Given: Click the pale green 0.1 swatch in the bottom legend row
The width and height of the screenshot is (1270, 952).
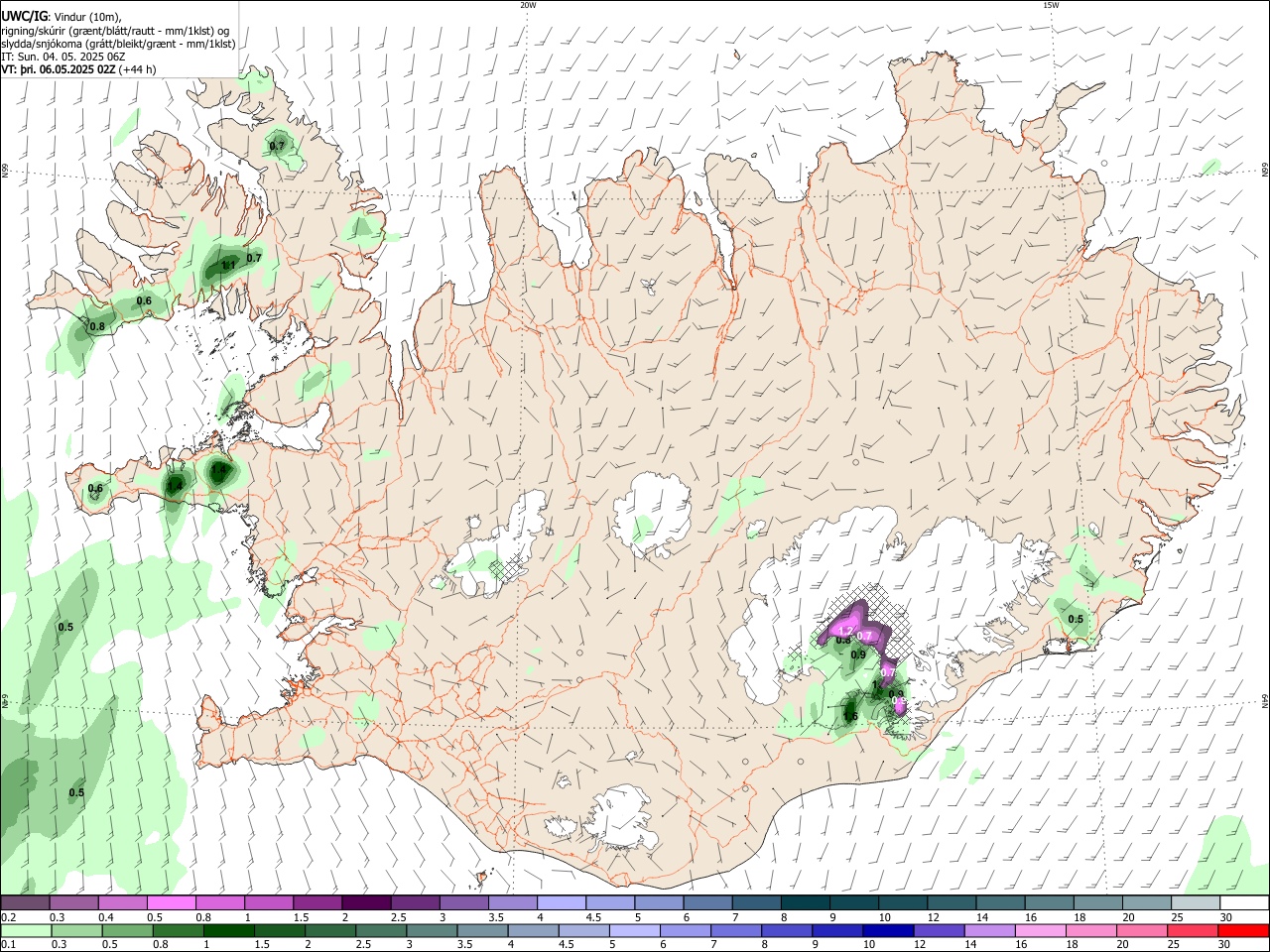Looking at the screenshot, I should 26,931.
